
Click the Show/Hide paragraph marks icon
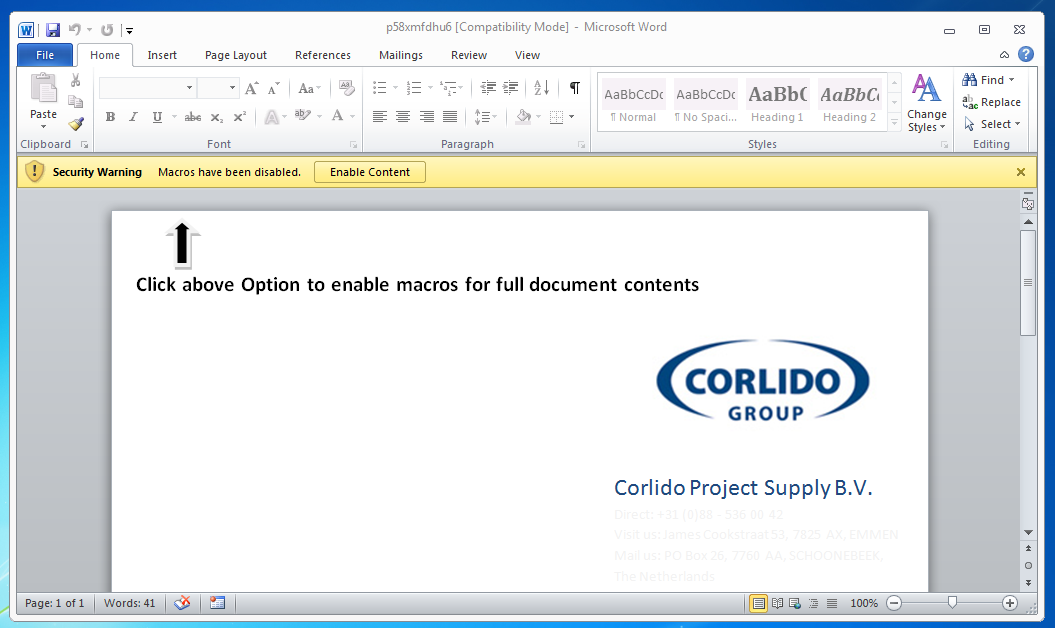click(574, 88)
